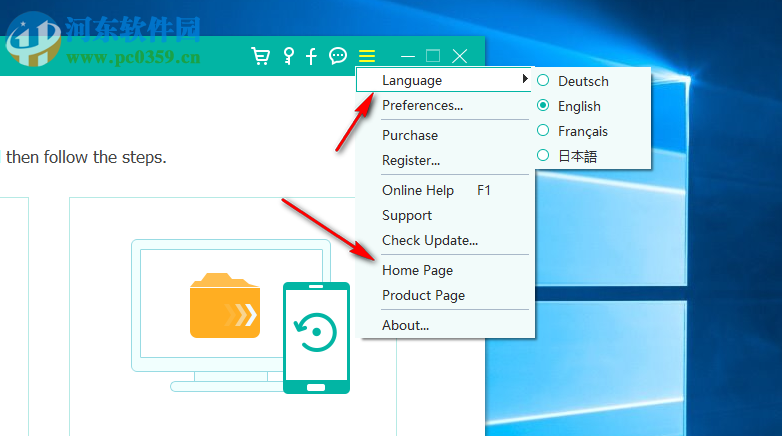Expand the Language submenu arrow
This screenshot has width=782, height=436.
pyautogui.click(x=525, y=79)
